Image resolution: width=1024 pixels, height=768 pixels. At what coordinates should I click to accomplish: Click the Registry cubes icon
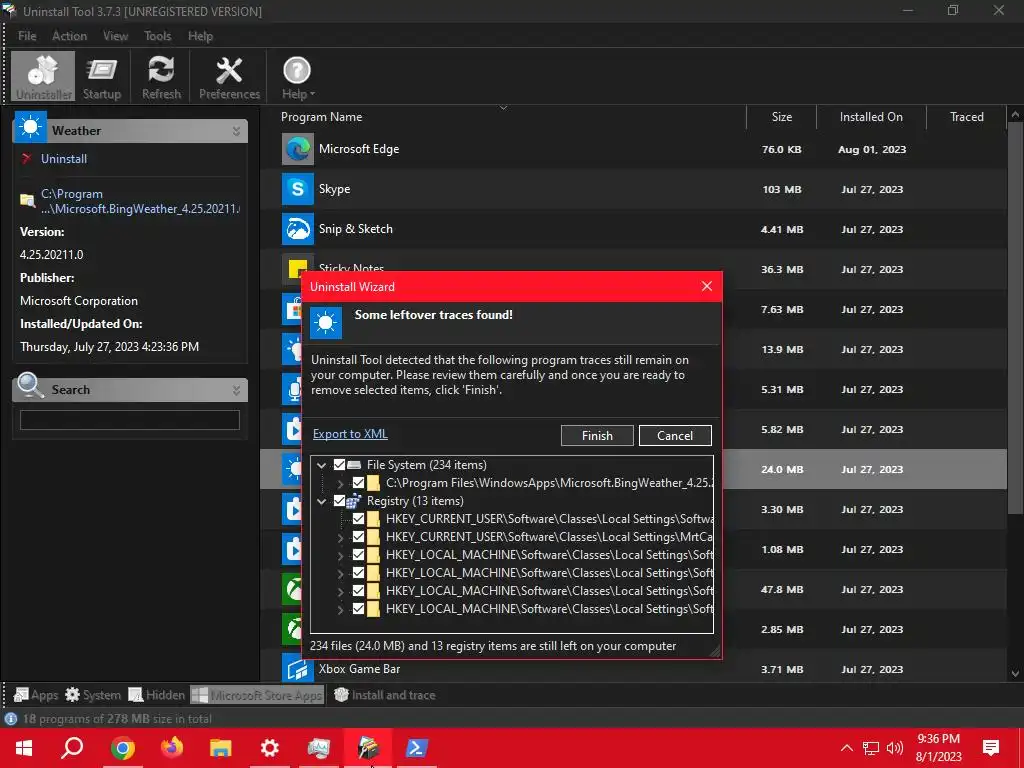tap(354, 501)
